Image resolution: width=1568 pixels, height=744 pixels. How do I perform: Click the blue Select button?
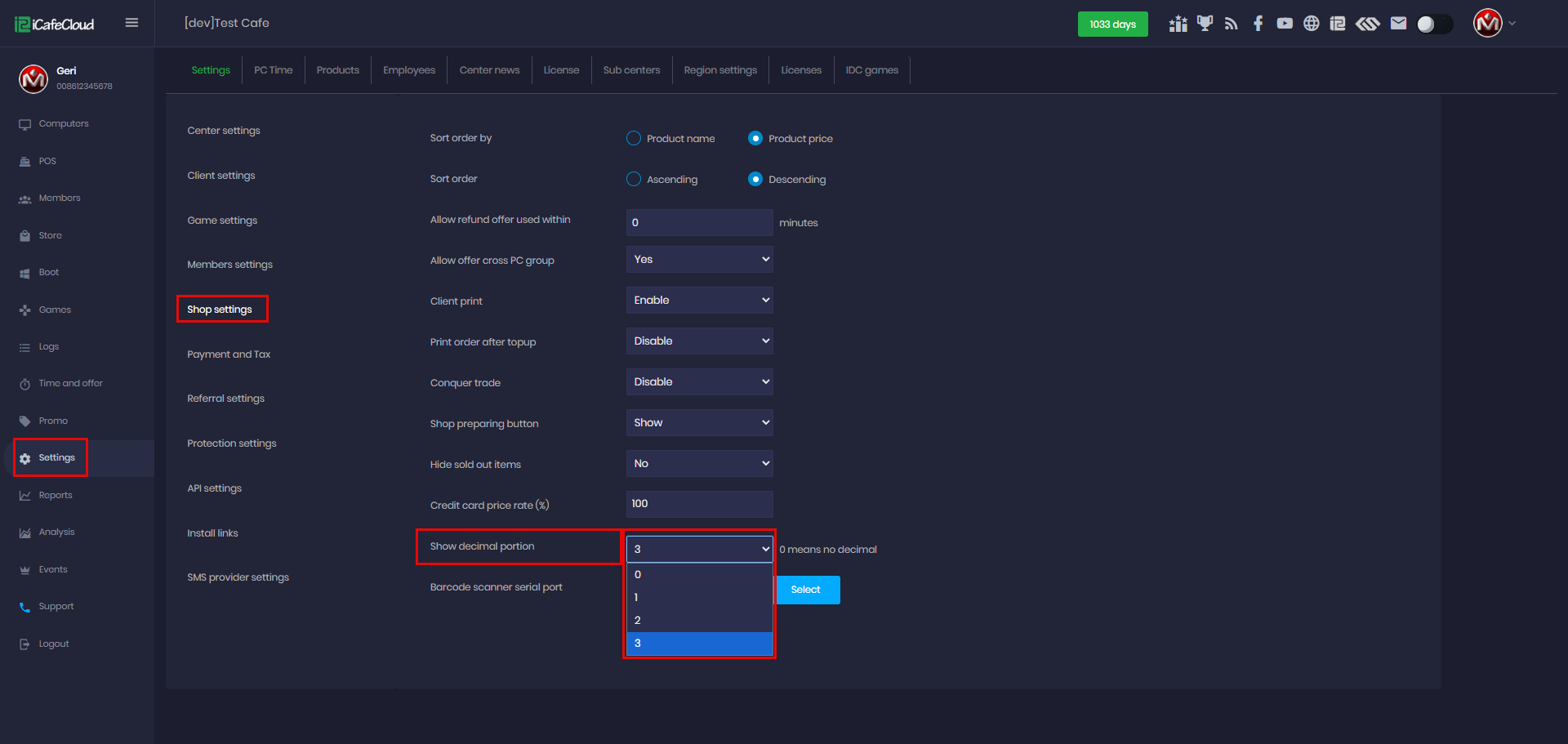point(806,590)
